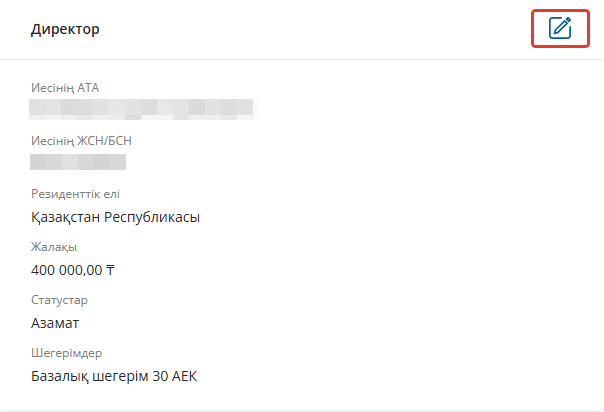Click the Жалақы salary label
Viewport: 604px width, 412px height.
(54, 247)
